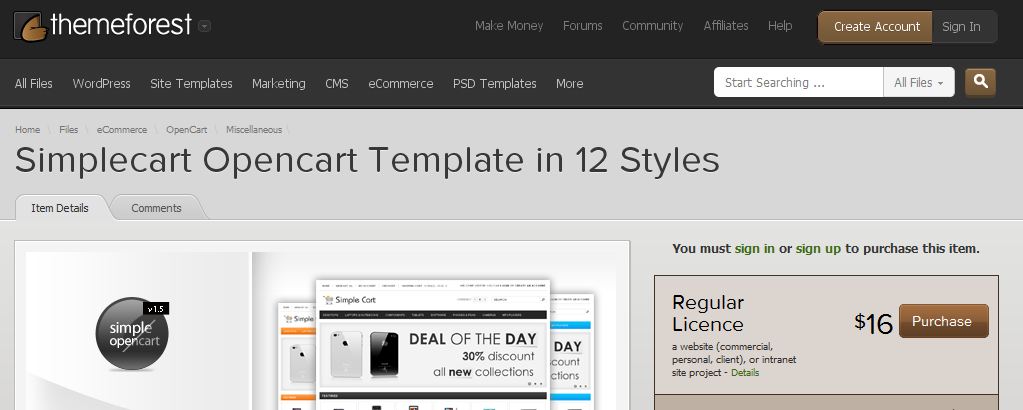Open the Make Money link
This screenshot has height=410, width=1023.
click(509, 26)
